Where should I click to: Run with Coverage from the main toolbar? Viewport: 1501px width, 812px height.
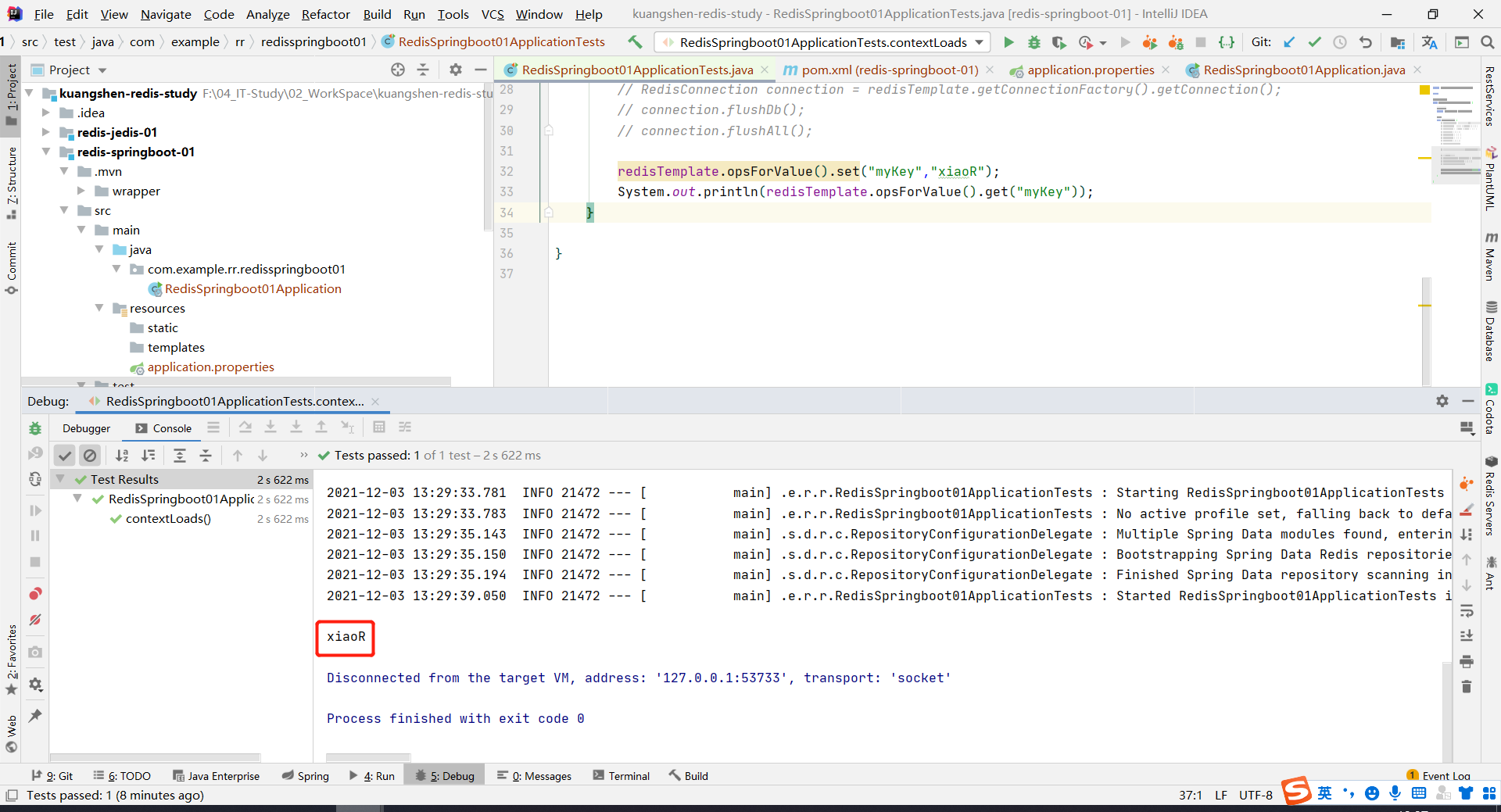coord(1059,42)
